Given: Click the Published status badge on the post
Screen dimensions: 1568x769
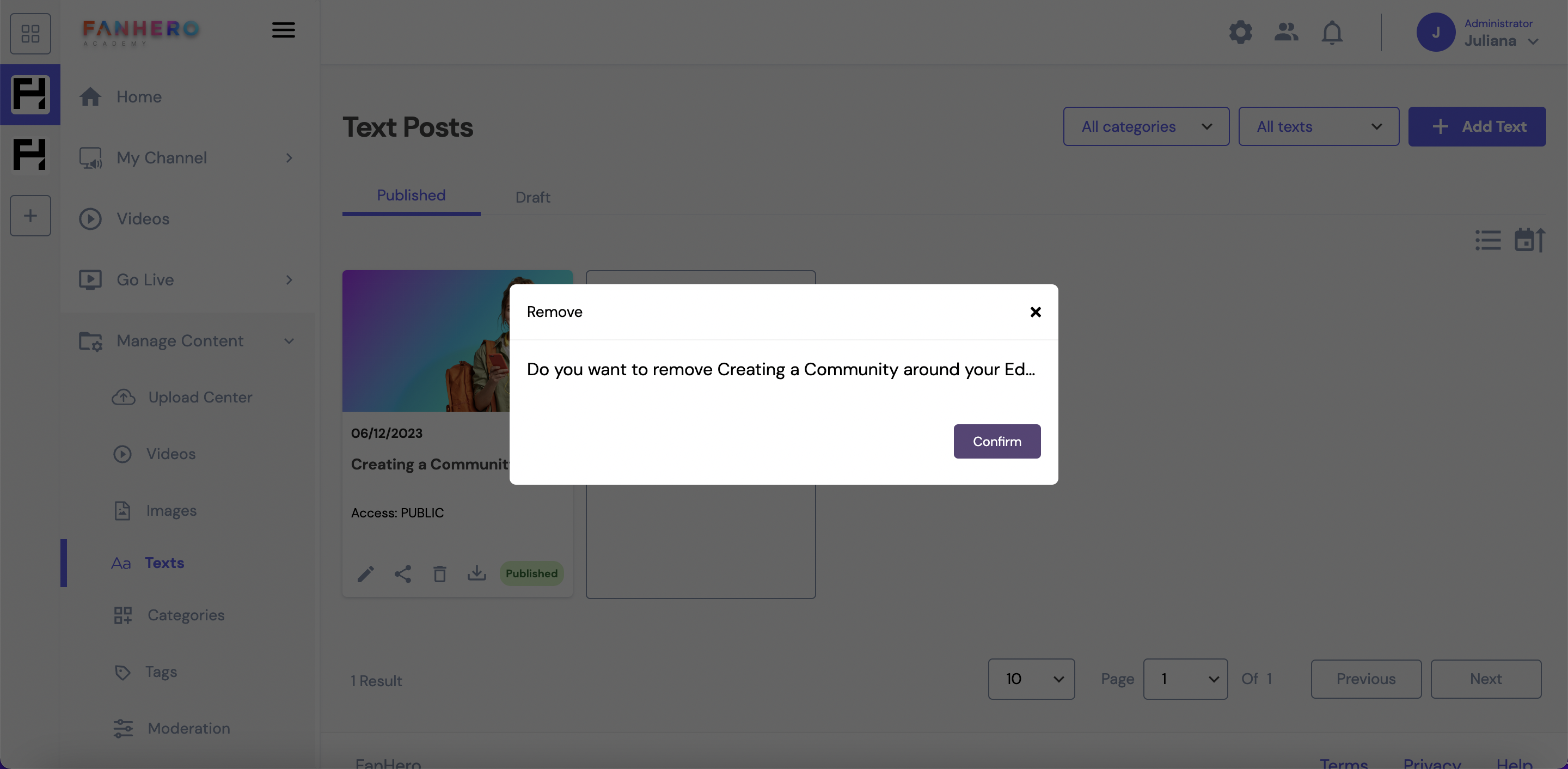Looking at the screenshot, I should coord(531,573).
